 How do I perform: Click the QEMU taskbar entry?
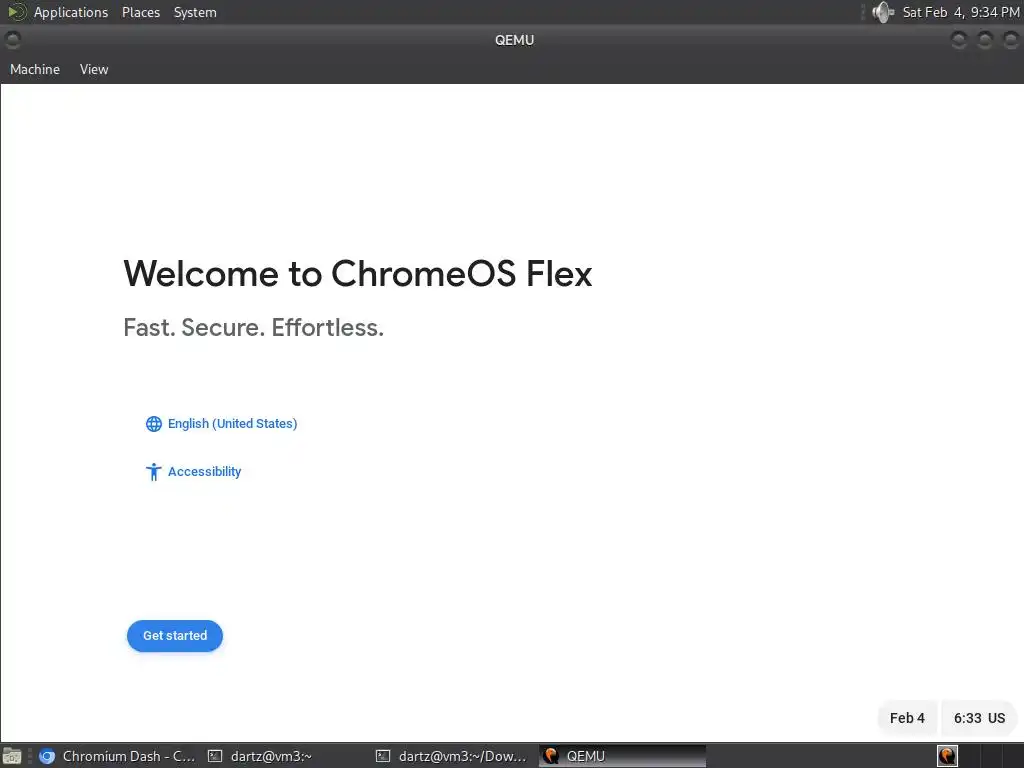click(622, 756)
